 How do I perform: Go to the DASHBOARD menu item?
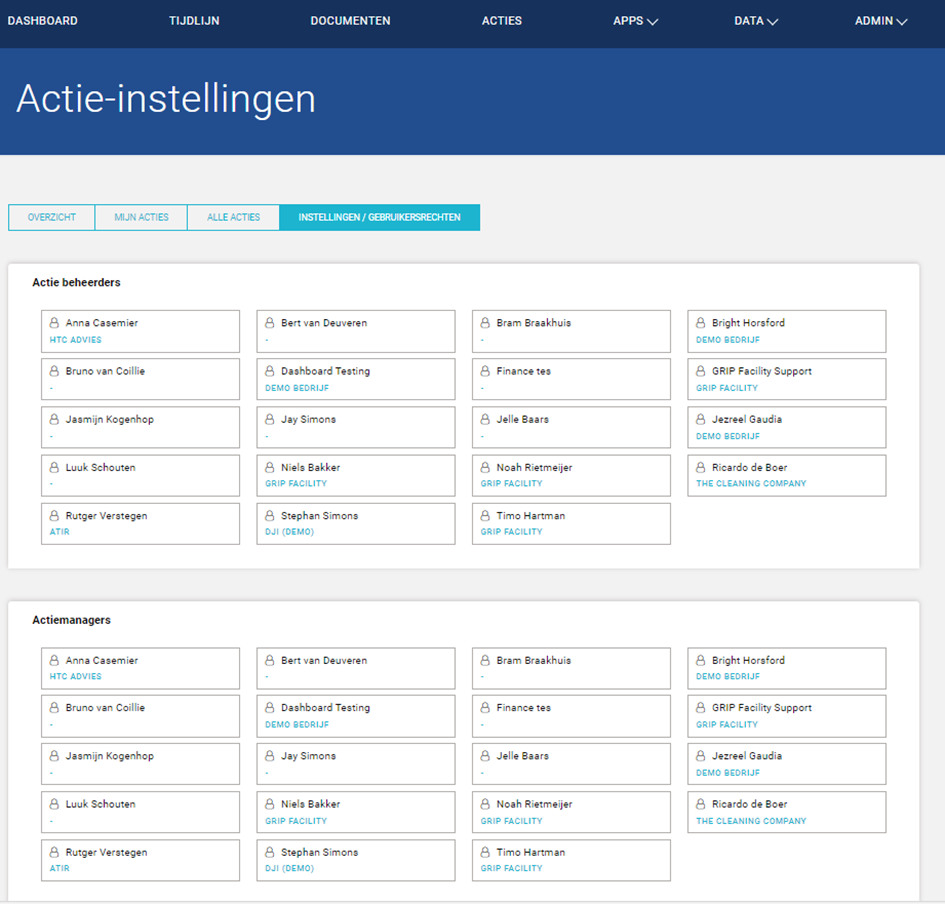[x=43, y=21]
